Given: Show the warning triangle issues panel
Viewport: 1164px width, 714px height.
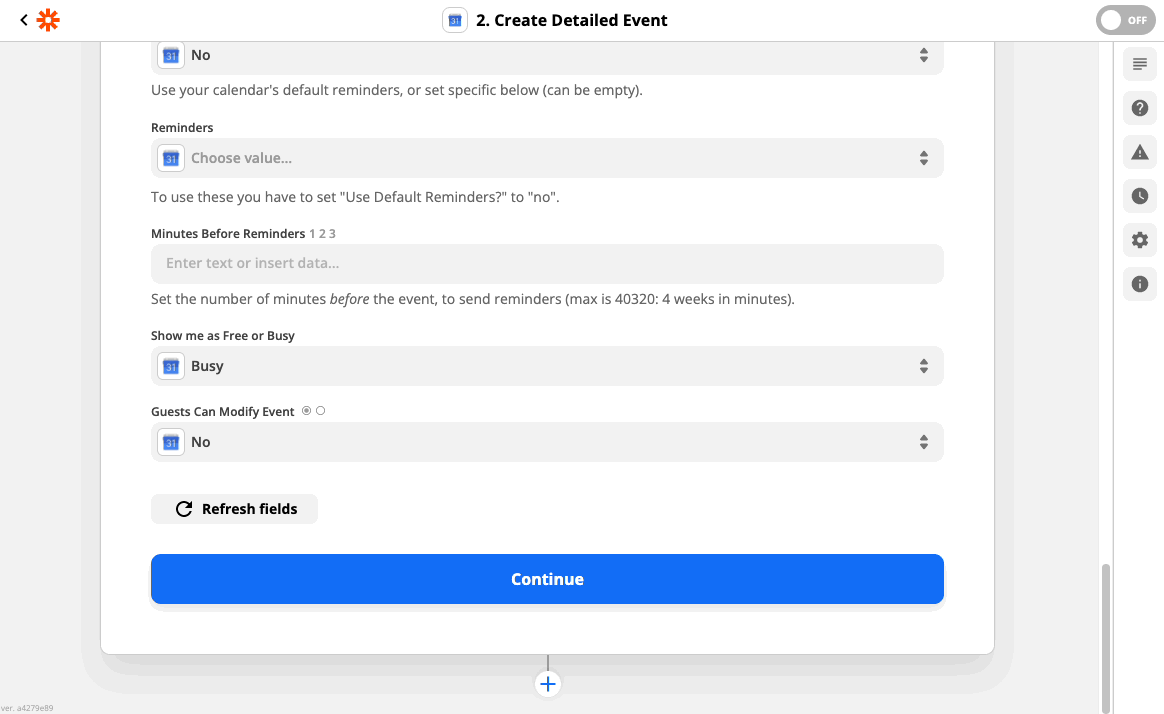Looking at the screenshot, I should click(1139, 152).
